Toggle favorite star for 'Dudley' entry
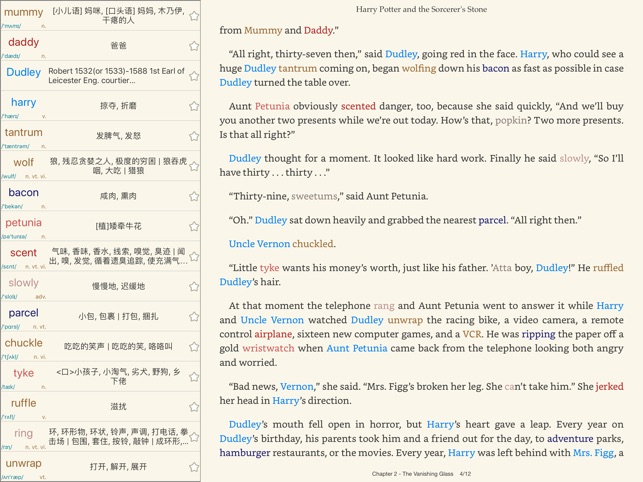 coord(194,76)
